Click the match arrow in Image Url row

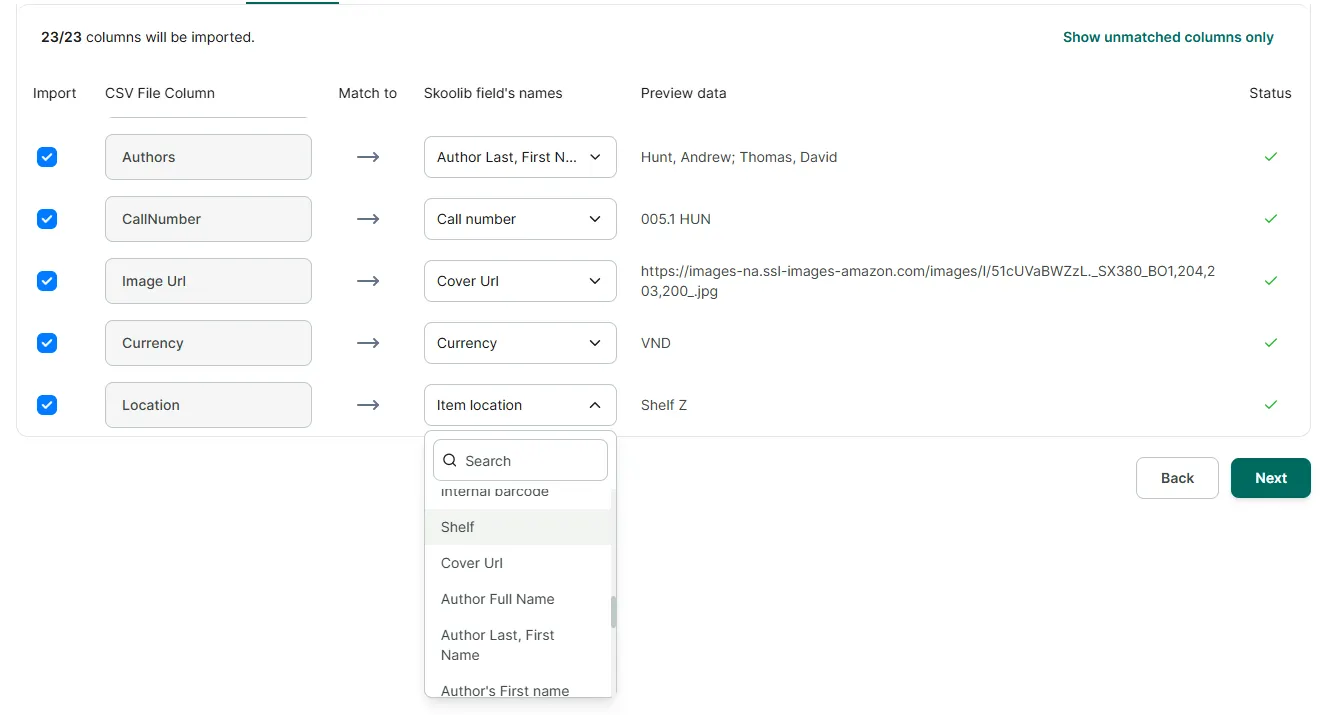coord(368,281)
